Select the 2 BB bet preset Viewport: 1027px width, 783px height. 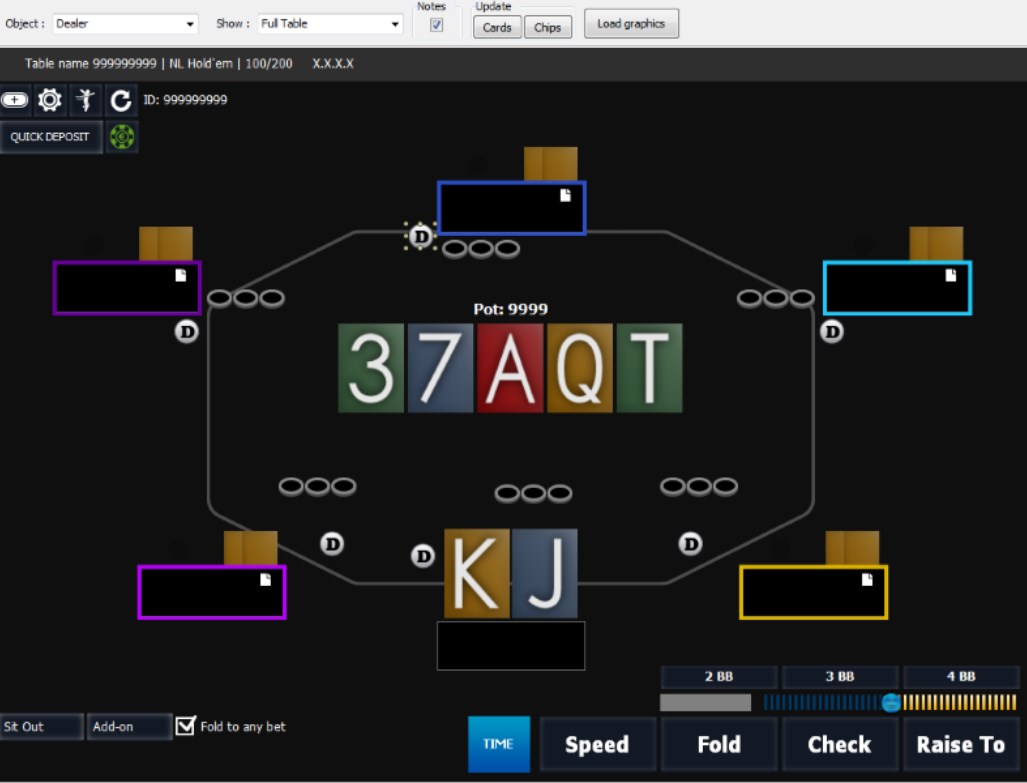718,677
